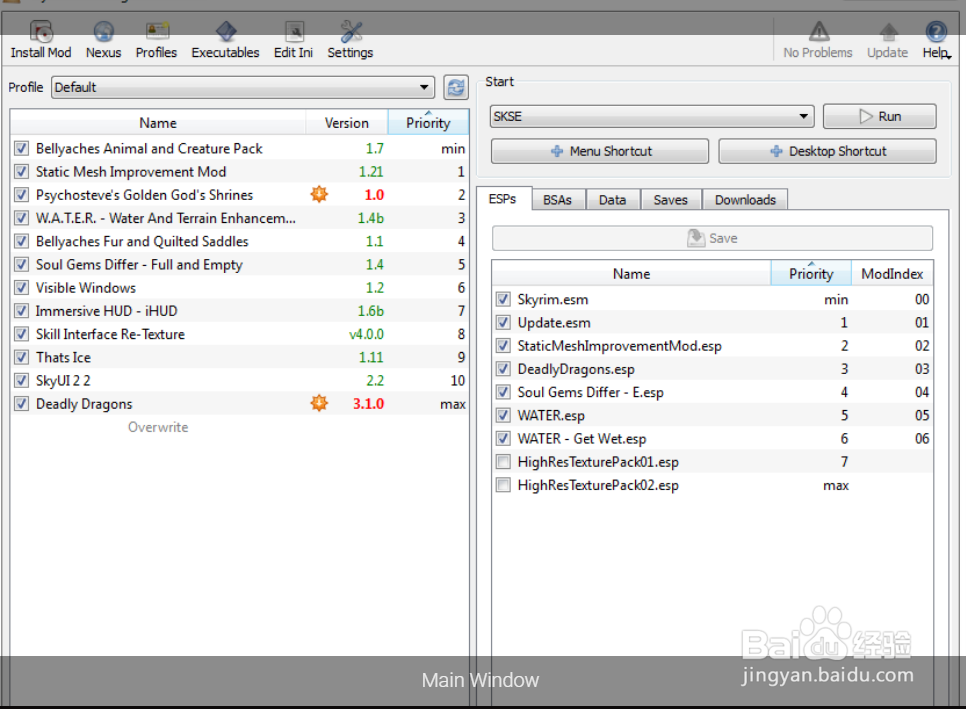966x709 pixels.
Task: Click the Install Mod toolbar icon
Action: pos(41,33)
